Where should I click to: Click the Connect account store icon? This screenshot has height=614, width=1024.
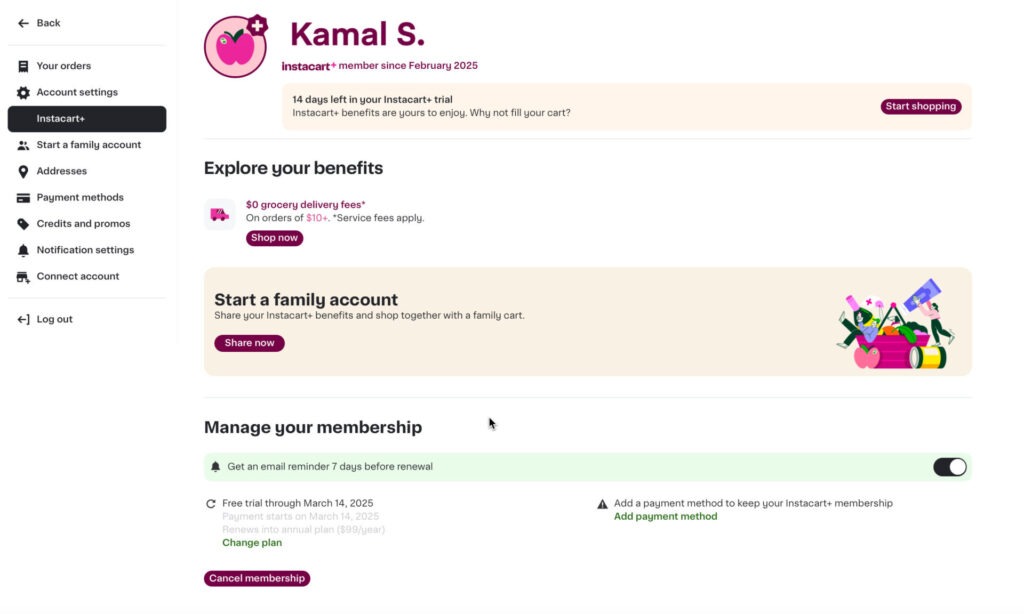pos(23,277)
